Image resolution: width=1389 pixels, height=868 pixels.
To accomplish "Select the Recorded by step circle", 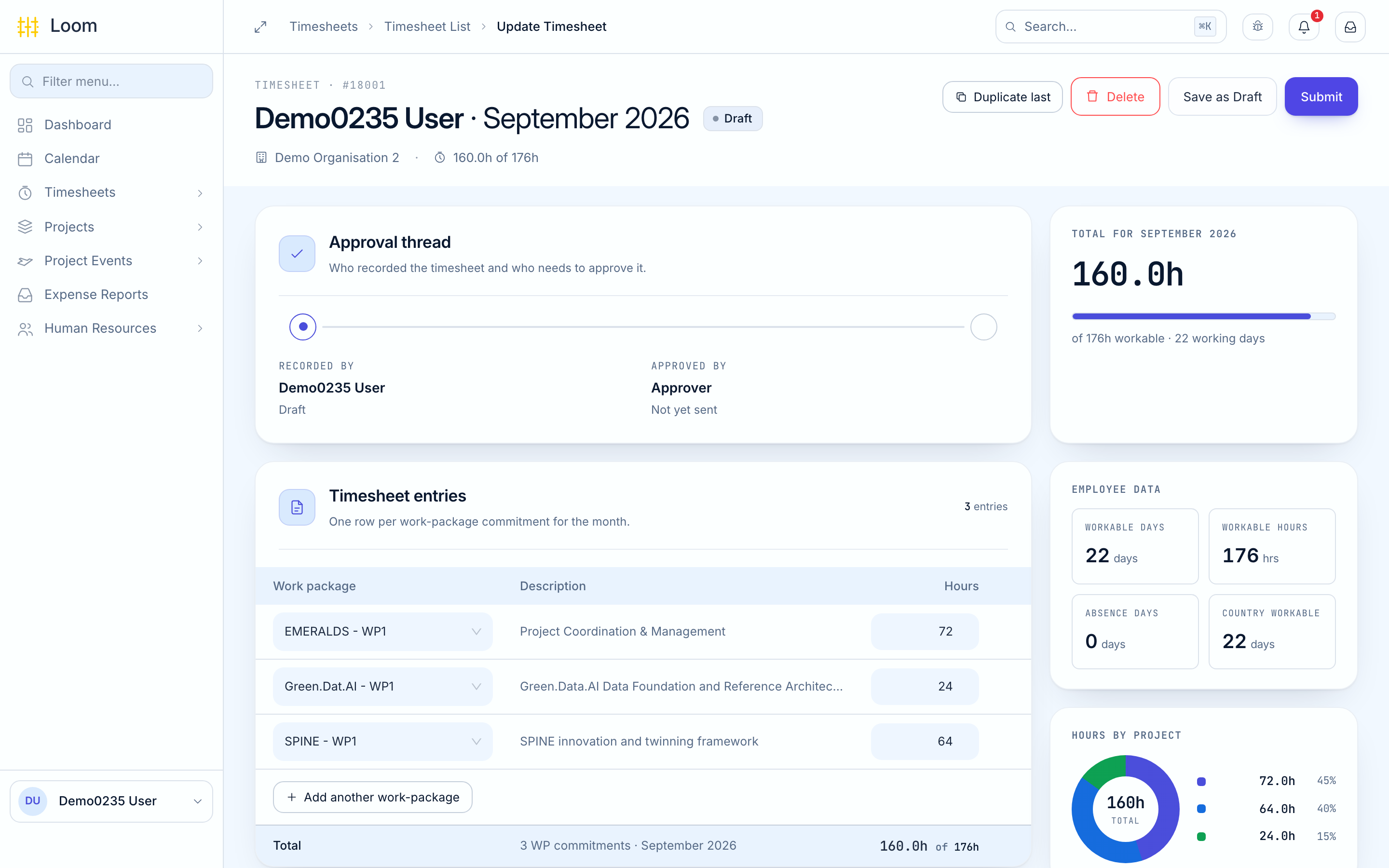I will pyautogui.click(x=303, y=326).
